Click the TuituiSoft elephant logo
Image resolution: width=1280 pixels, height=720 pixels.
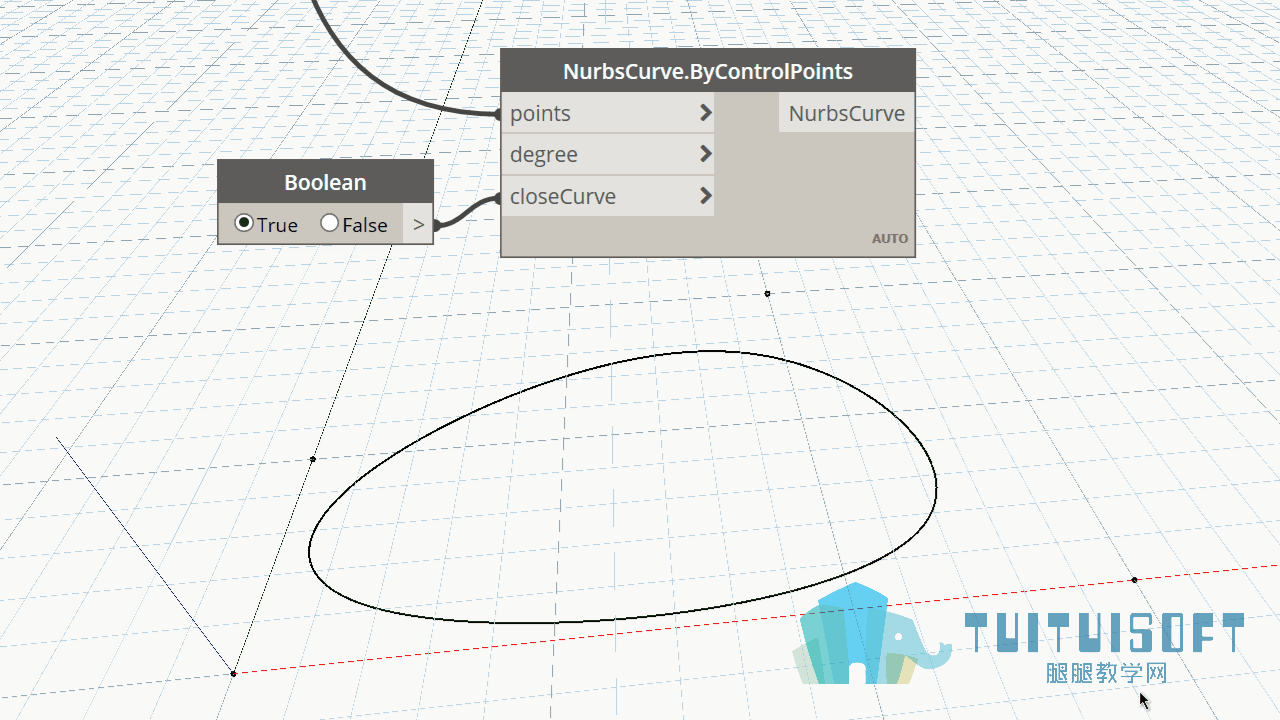(870, 634)
